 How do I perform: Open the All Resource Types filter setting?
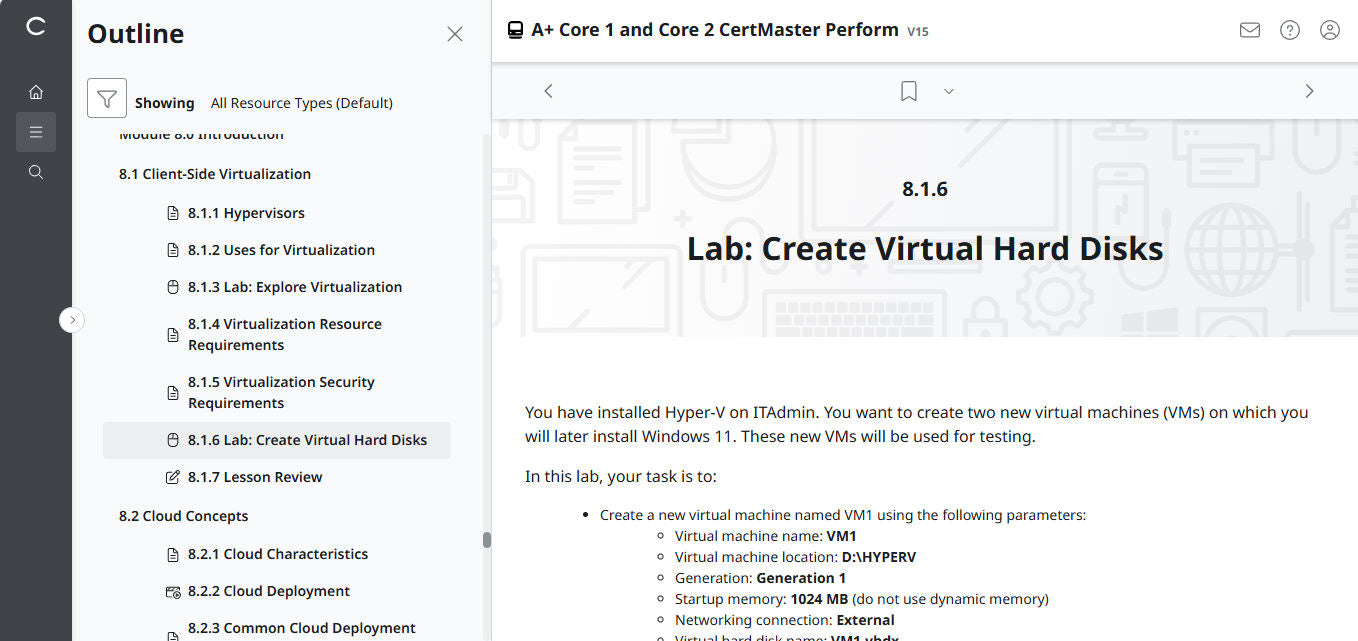coord(300,102)
